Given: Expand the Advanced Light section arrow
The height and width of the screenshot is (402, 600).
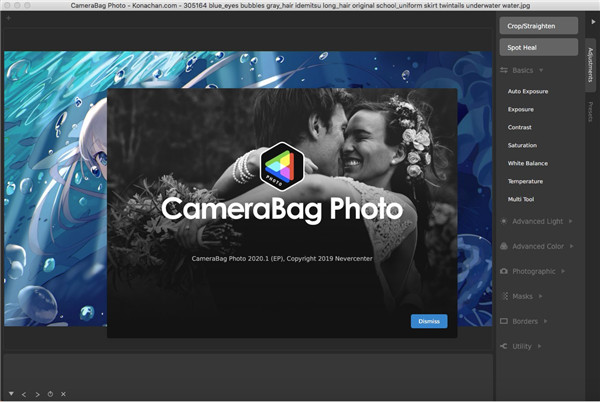Looking at the screenshot, I should tap(570, 219).
